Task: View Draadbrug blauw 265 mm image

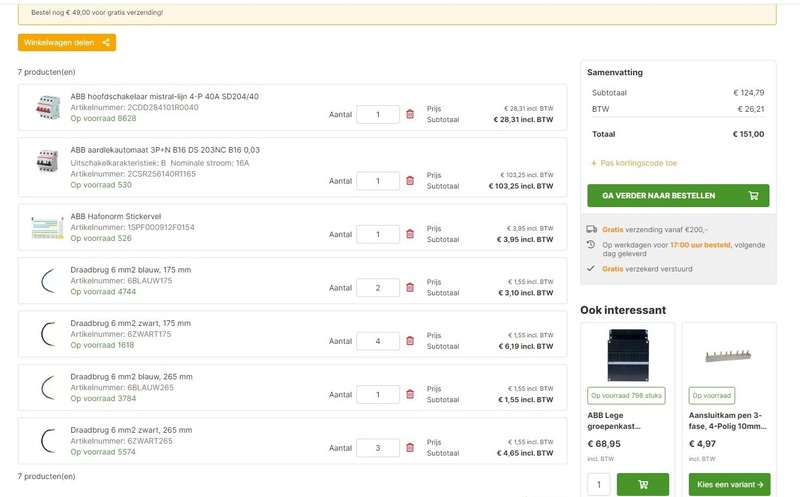Action: 48,388
